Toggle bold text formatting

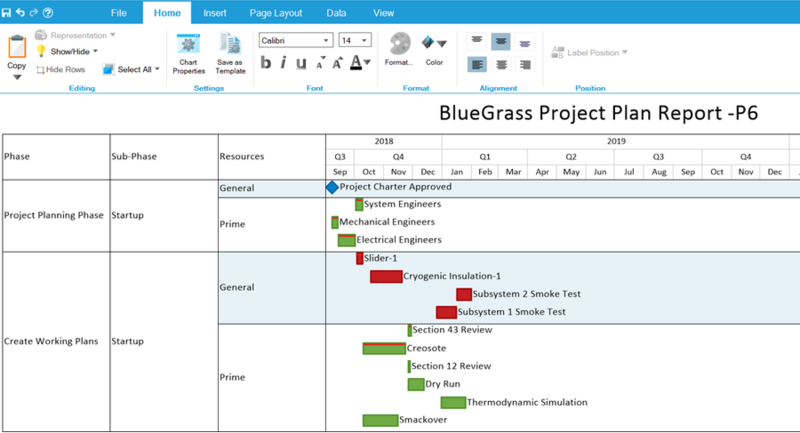(x=266, y=63)
